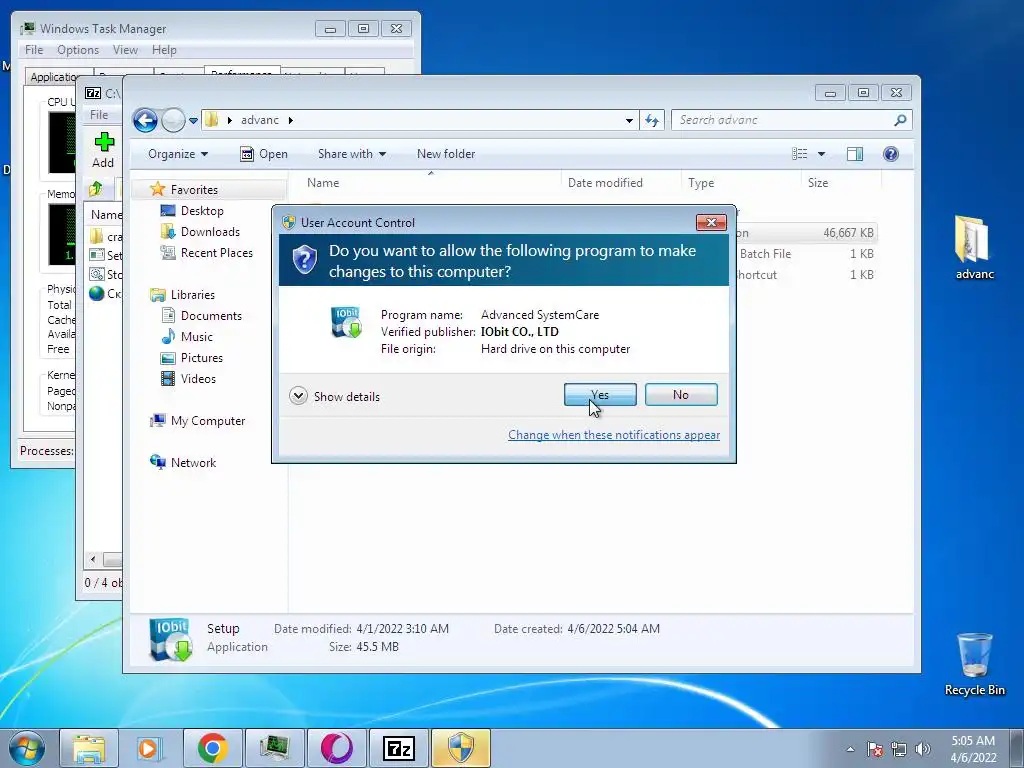Open Action Center flag tray icon
Image resolution: width=1024 pixels, height=768 pixels.
click(x=875, y=749)
